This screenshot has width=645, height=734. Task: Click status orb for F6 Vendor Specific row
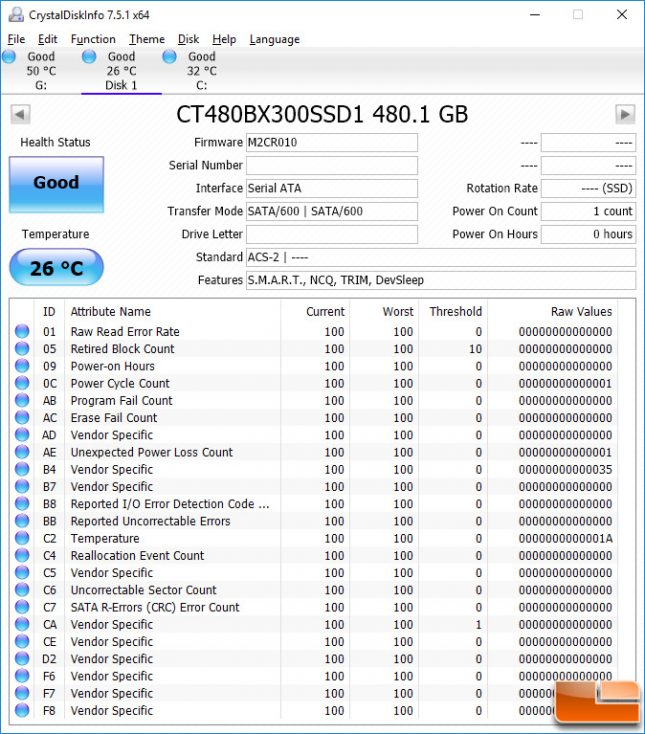[22, 676]
